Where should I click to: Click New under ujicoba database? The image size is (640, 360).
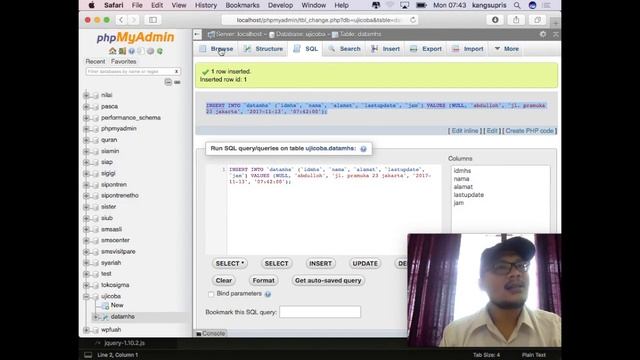tap(117, 305)
